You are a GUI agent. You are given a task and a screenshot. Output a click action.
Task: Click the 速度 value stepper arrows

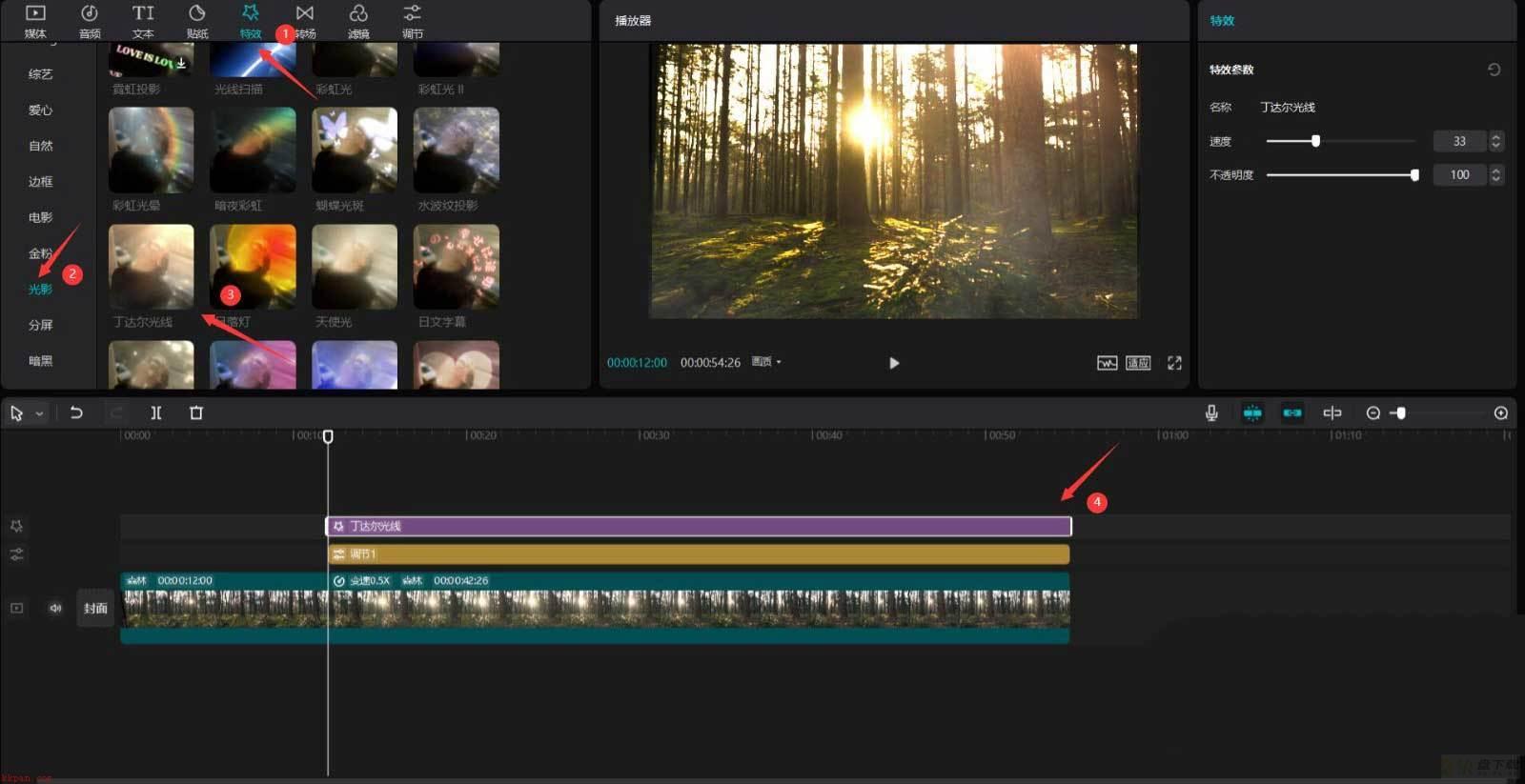pos(1495,141)
